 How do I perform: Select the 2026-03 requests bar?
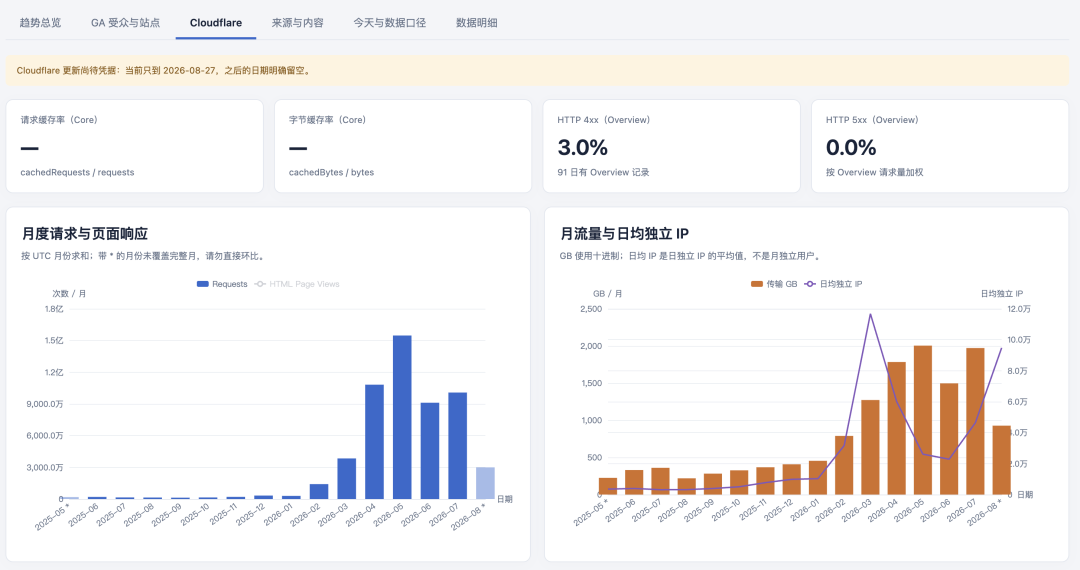346,478
